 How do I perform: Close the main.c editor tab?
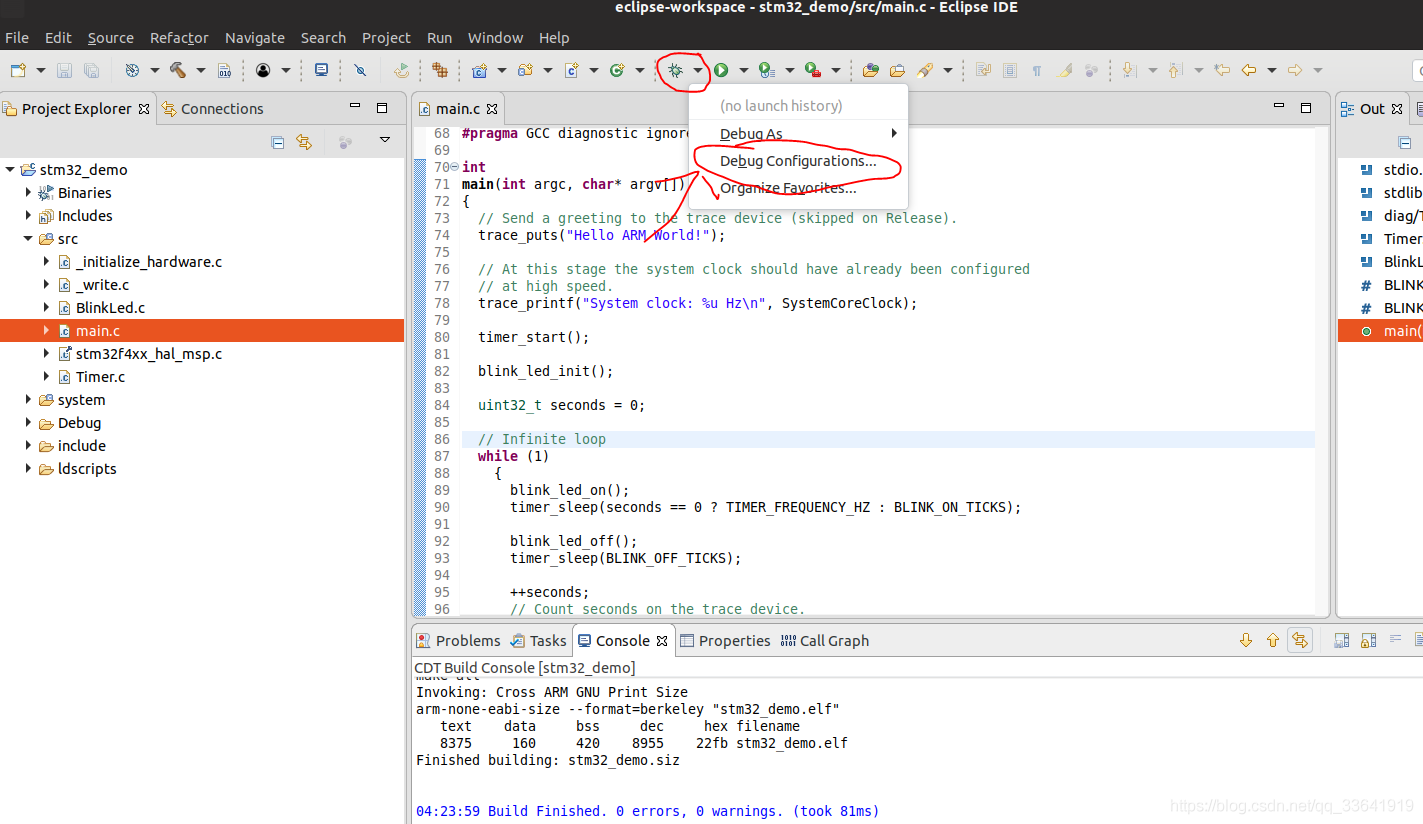click(x=492, y=109)
